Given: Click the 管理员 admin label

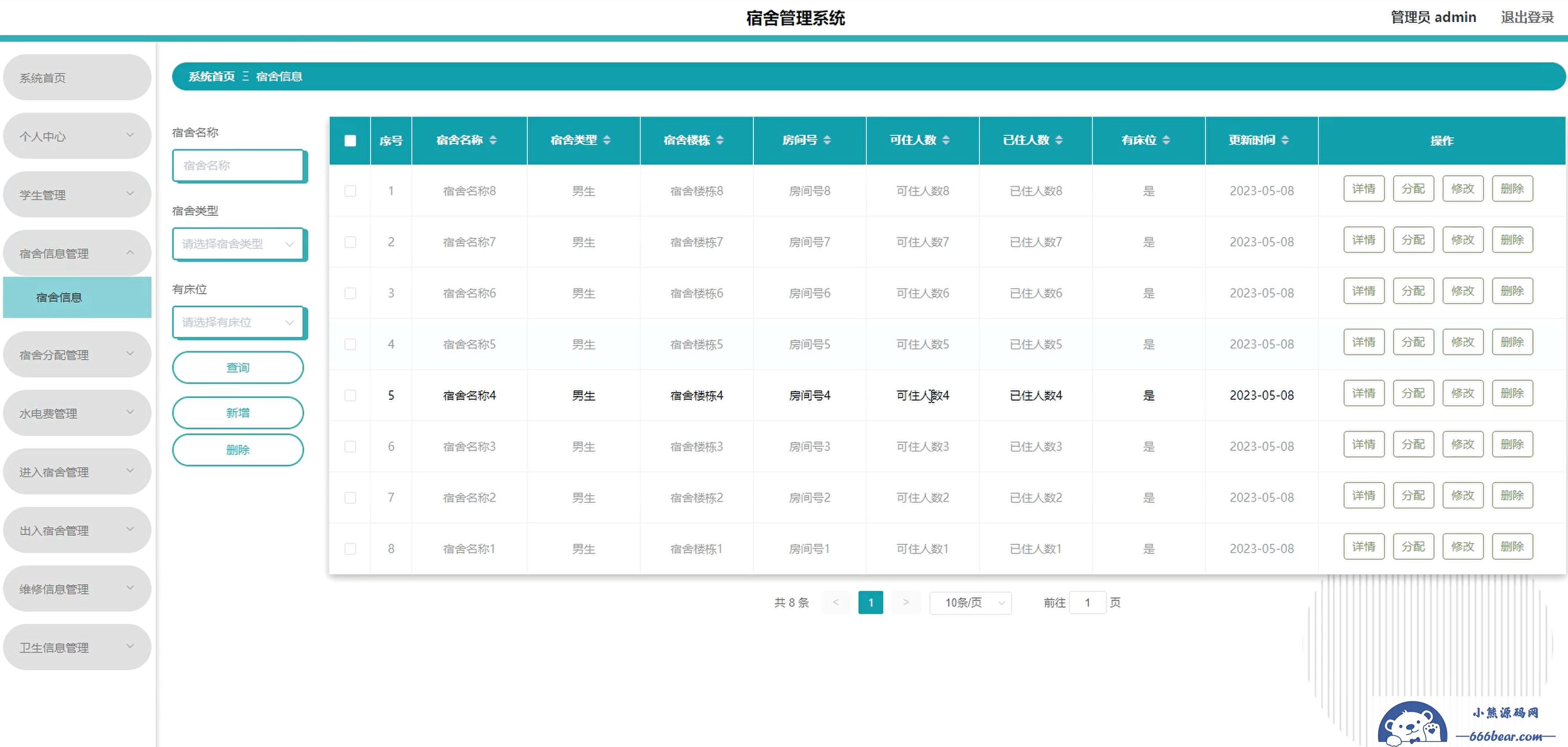Looking at the screenshot, I should point(1433,17).
